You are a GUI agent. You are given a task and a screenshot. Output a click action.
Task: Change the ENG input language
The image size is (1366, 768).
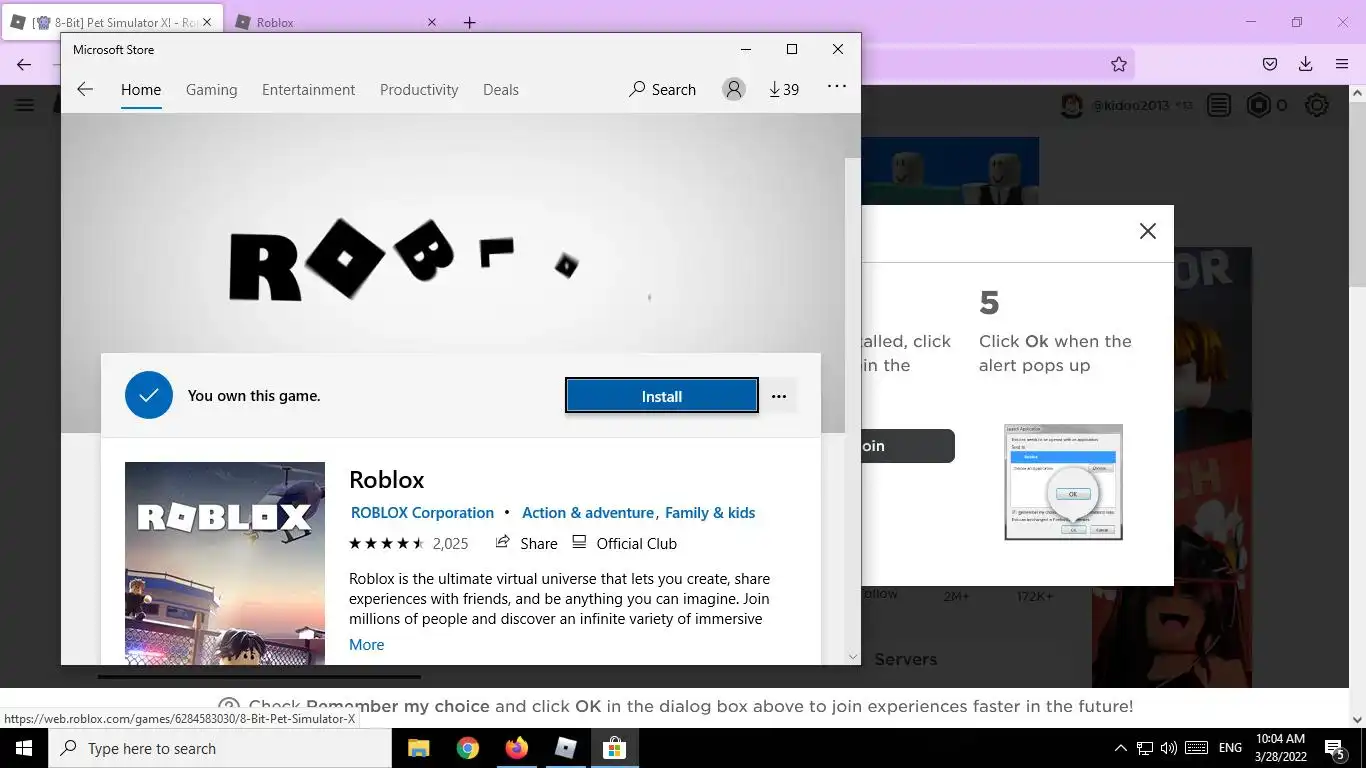(x=1230, y=748)
